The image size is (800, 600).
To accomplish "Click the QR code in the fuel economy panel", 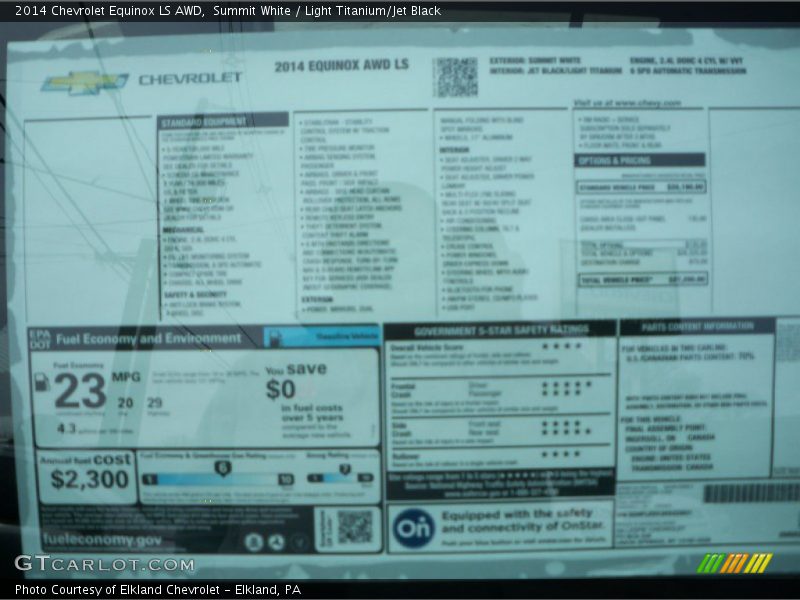I will [355, 527].
